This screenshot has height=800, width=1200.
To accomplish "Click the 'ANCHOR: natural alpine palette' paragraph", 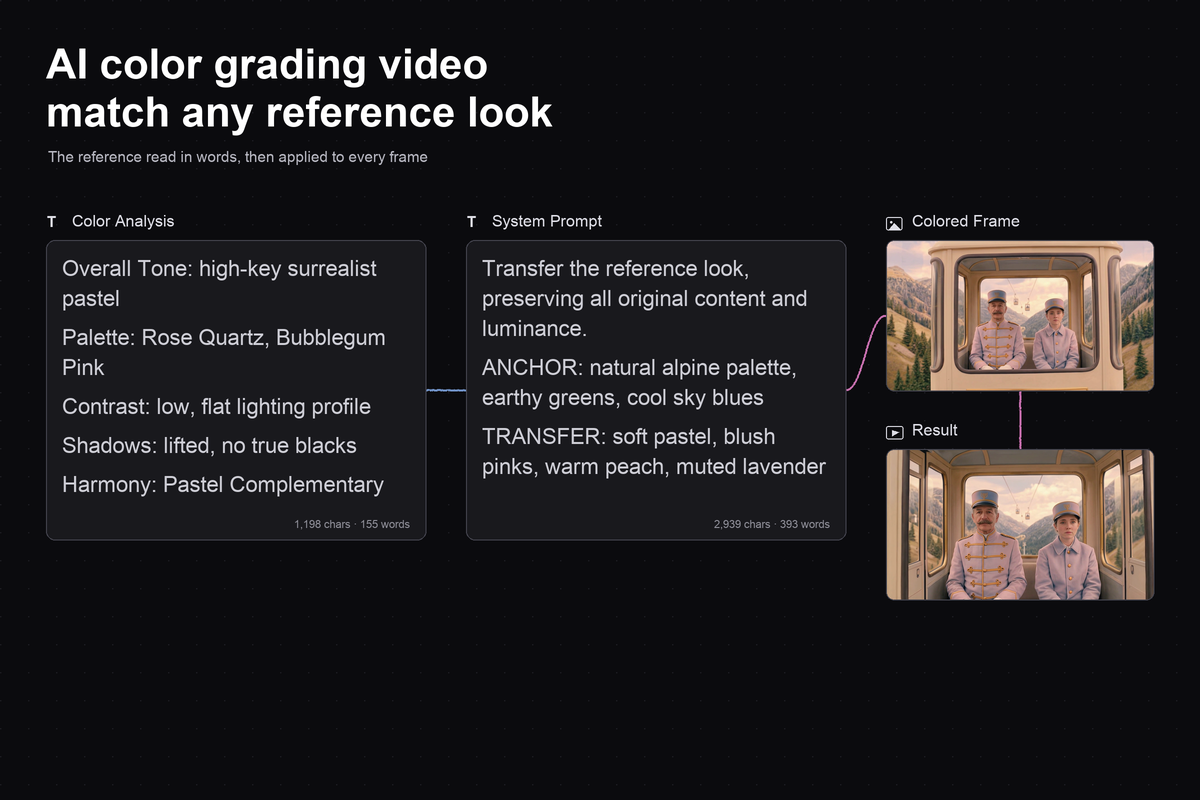I will click(x=639, y=383).
